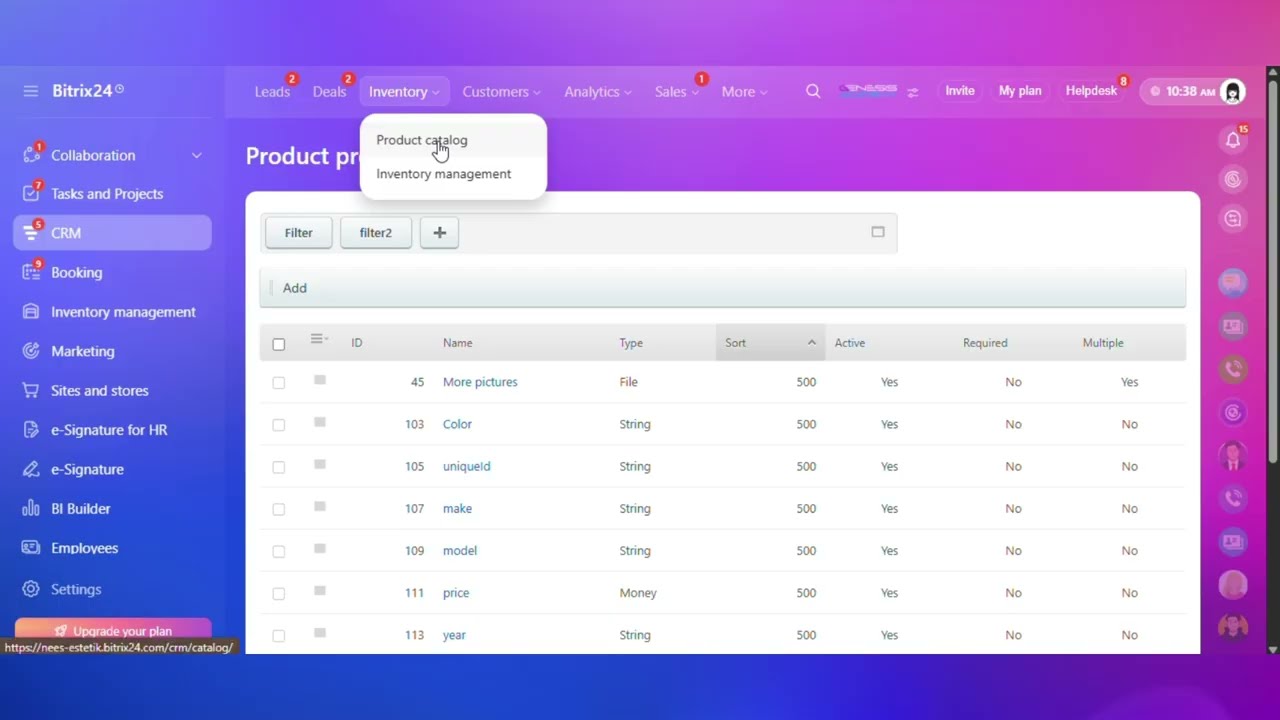Click the Settings gear icon
The width and height of the screenshot is (1280, 720).
coord(31,589)
